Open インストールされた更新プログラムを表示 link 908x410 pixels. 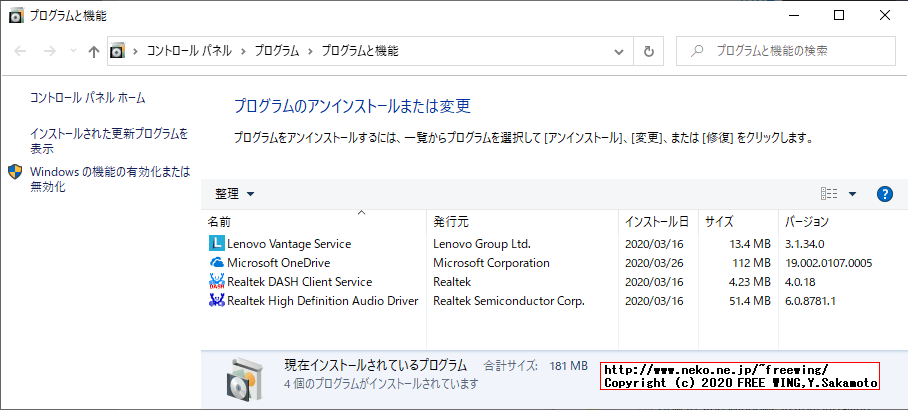point(109,141)
